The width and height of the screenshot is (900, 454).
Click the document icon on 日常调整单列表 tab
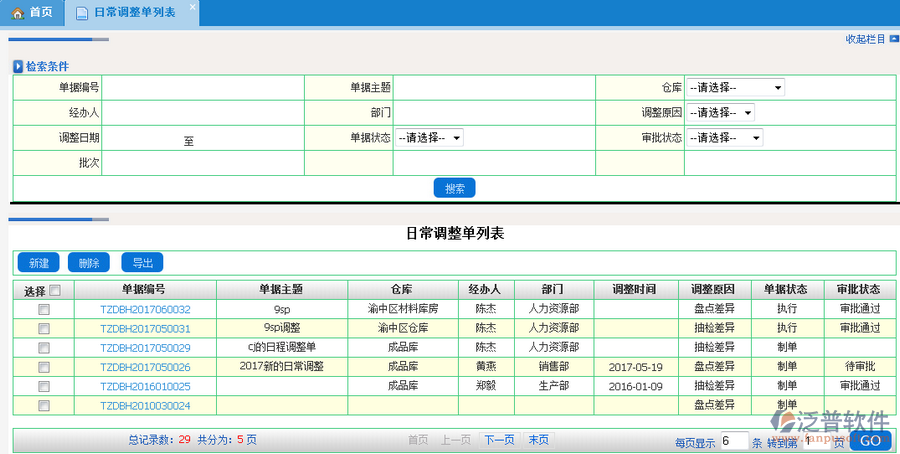pyautogui.click(x=82, y=12)
